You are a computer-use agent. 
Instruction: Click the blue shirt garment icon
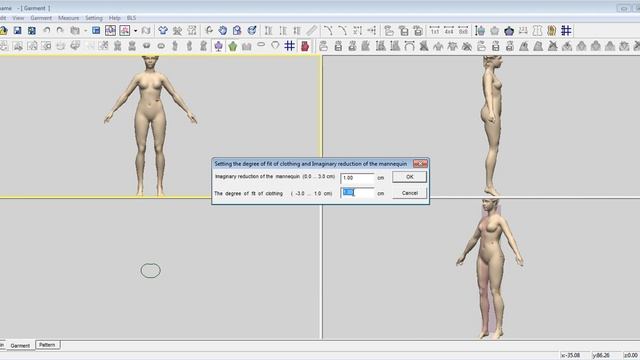163,31
